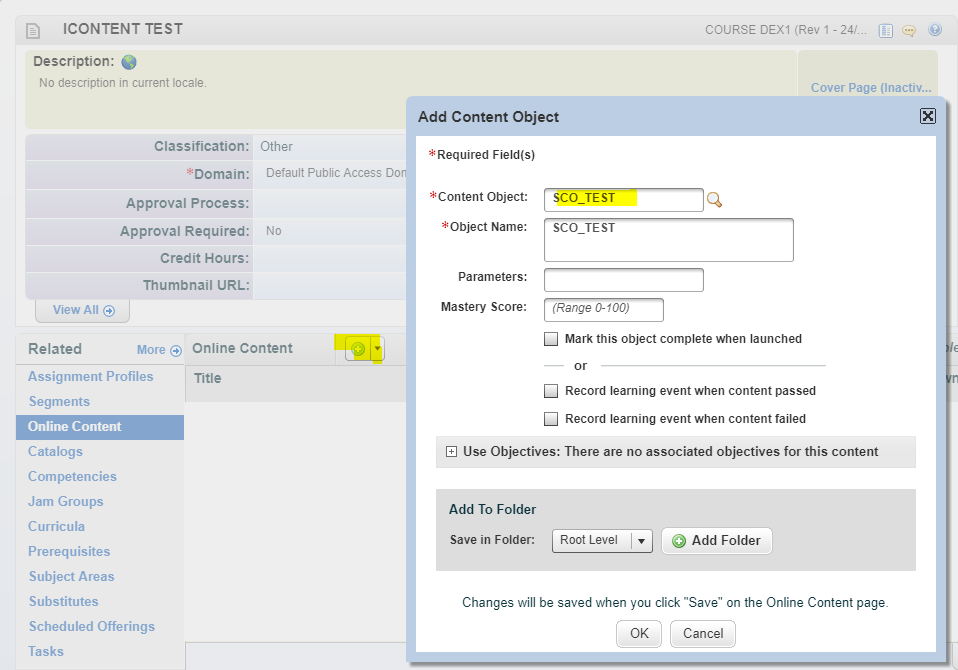This screenshot has height=670, width=958.
Task: Open Scheduled Offerings in Related list
Action: pyautogui.click(x=91, y=627)
